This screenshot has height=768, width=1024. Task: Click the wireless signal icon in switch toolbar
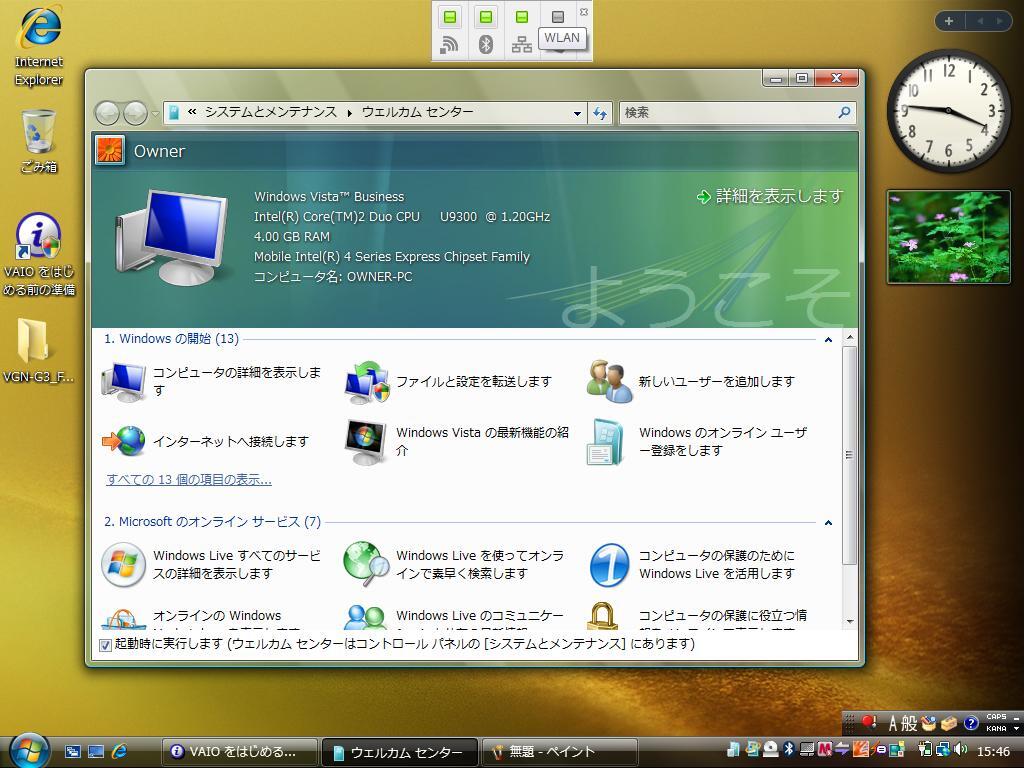(x=449, y=44)
